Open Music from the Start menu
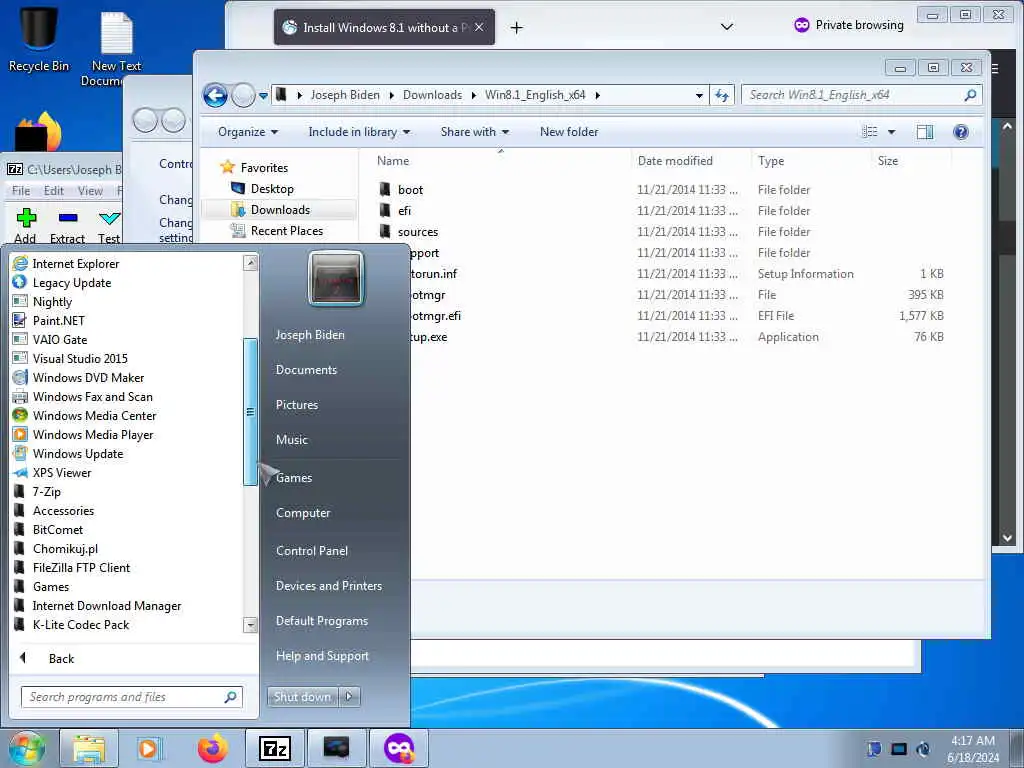1024x768 pixels. coord(291,440)
